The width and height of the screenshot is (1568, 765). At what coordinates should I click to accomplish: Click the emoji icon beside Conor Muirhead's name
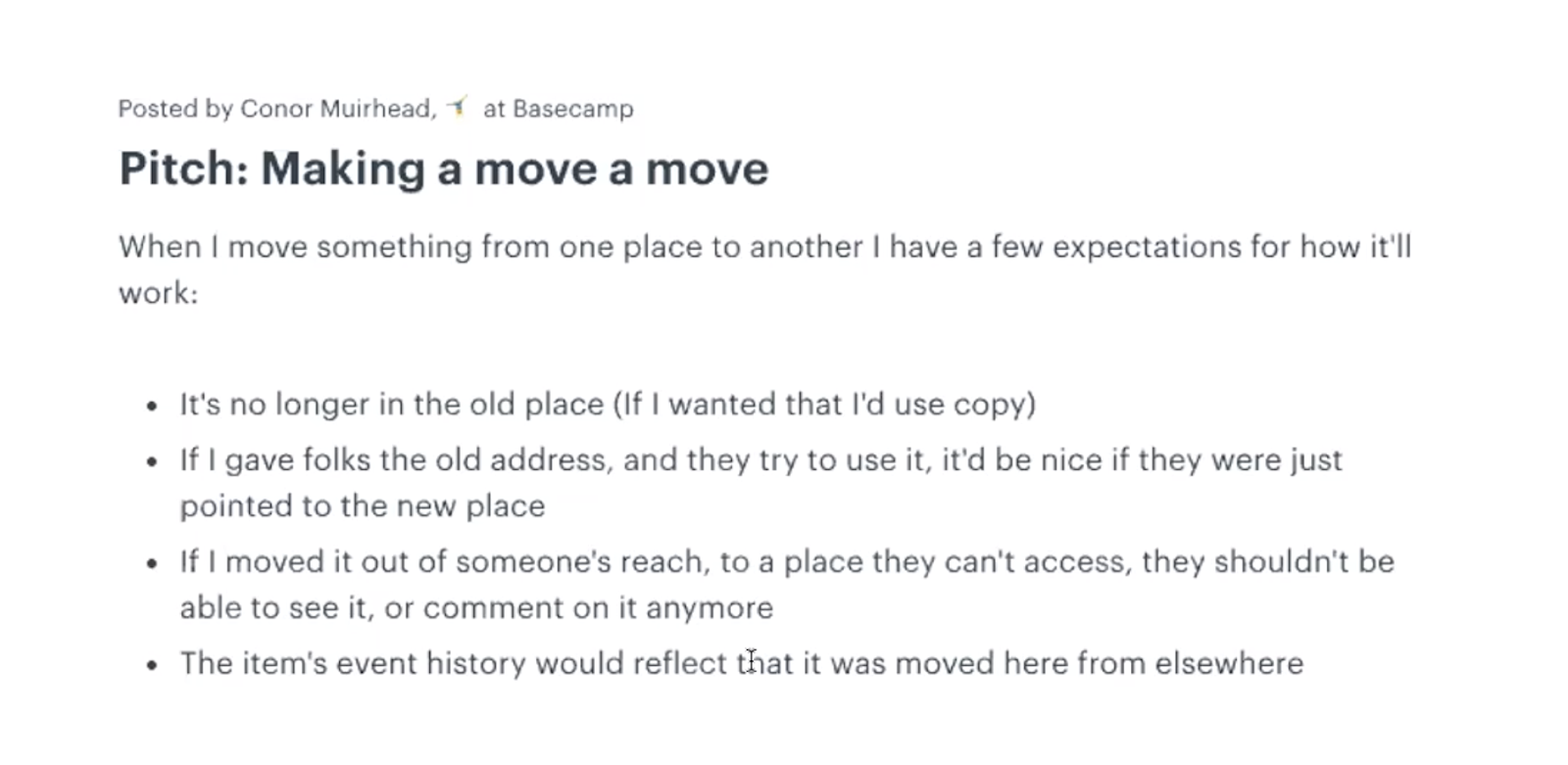(458, 107)
